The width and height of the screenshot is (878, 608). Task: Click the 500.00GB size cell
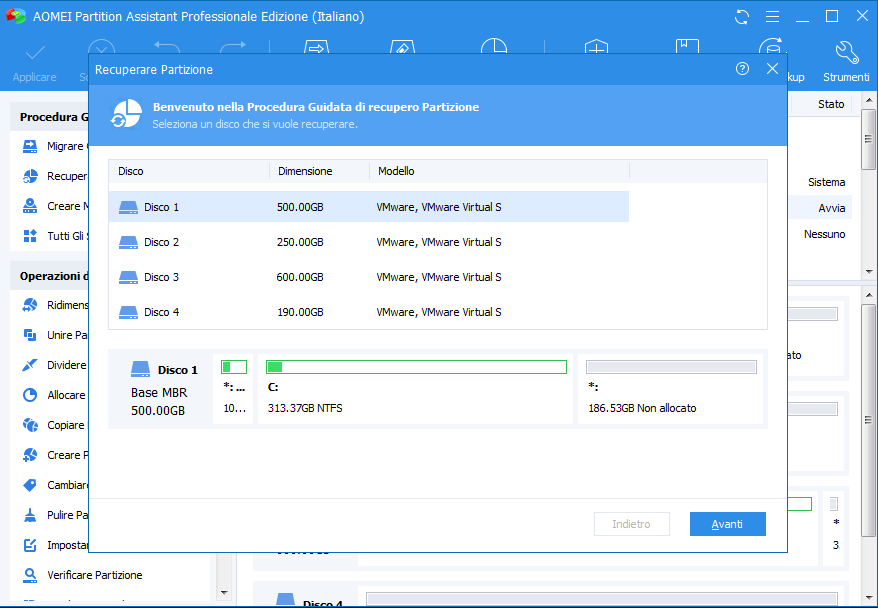[x=300, y=207]
